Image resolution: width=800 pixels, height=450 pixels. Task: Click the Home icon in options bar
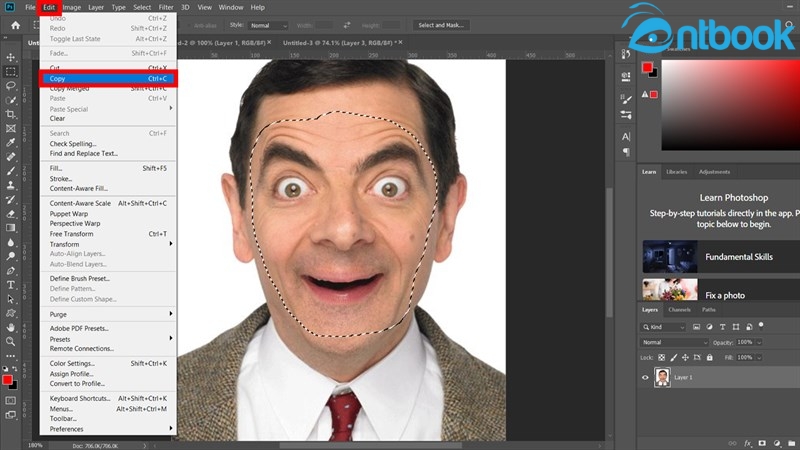[15, 25]
